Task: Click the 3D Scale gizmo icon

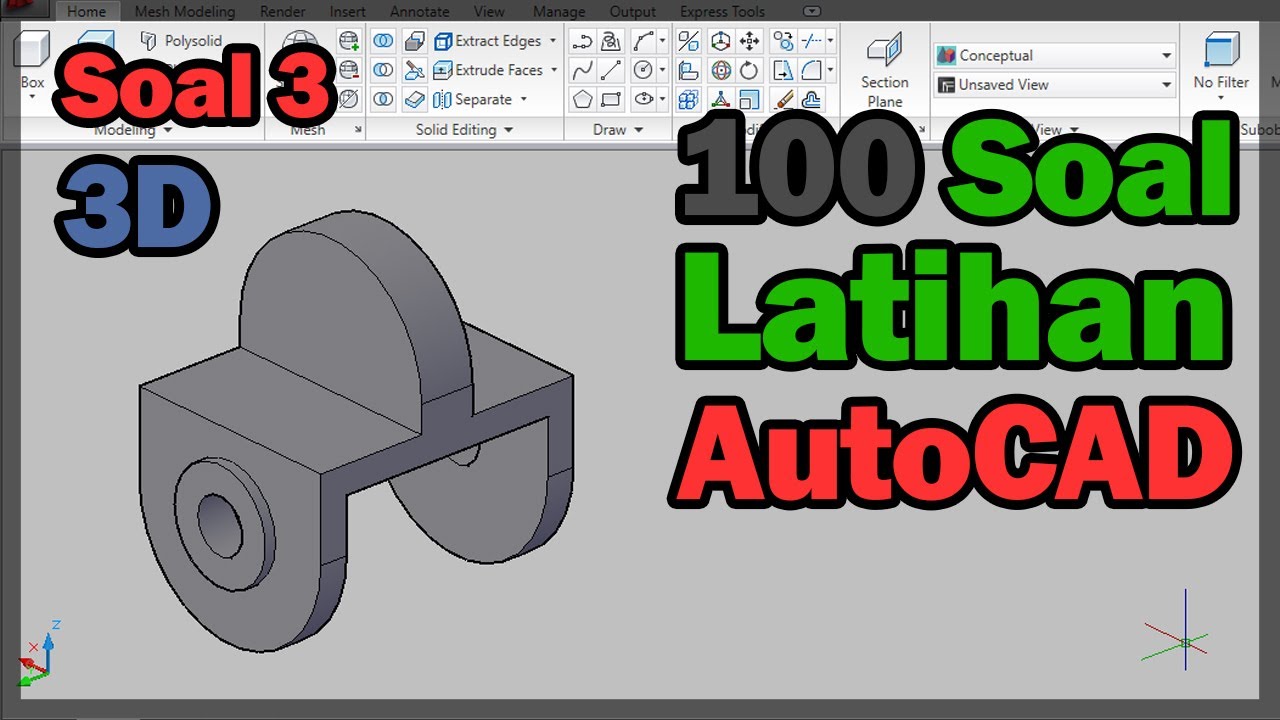Action: [x=720, y=99]
